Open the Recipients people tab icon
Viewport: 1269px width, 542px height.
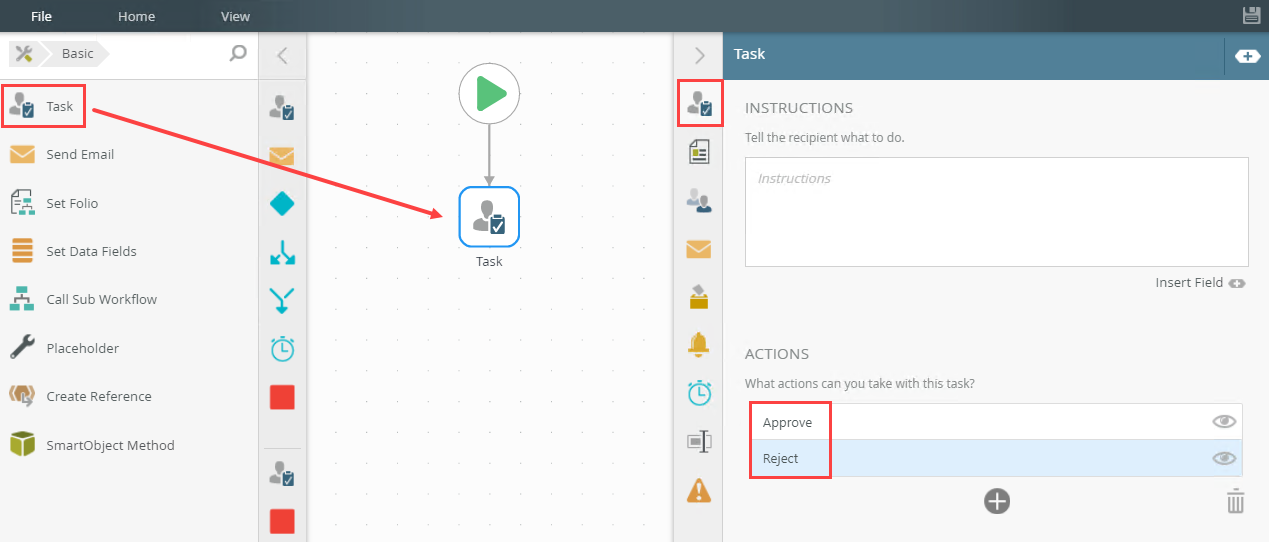pyautogui.click(x=699, y=200)
